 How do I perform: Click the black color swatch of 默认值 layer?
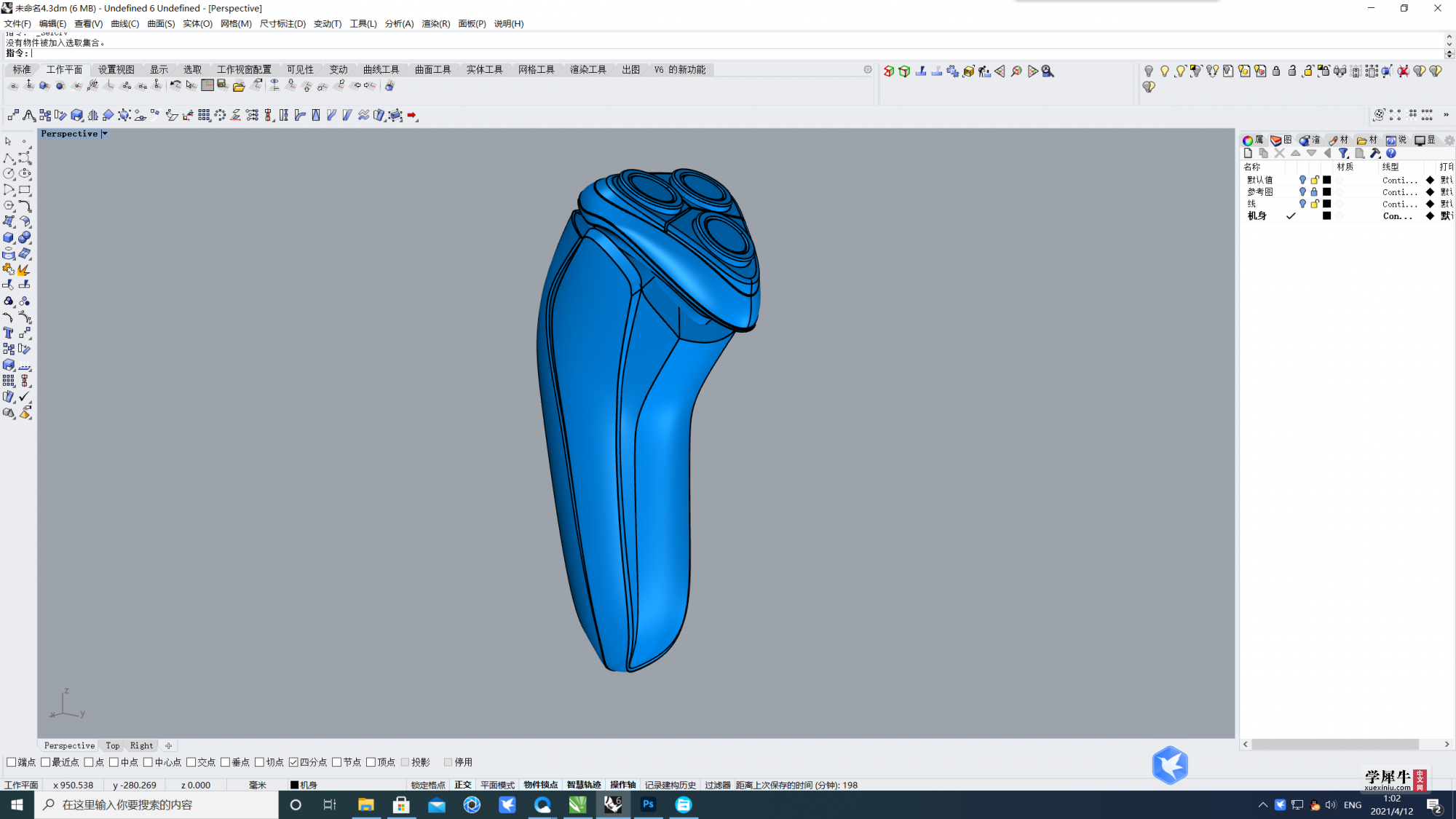[x=1326, y=180]
